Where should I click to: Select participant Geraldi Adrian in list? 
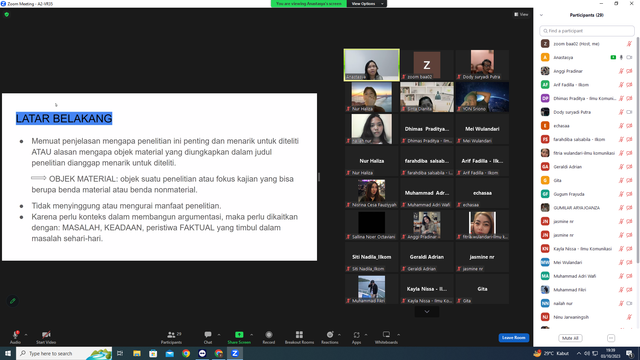pos(587,167)
